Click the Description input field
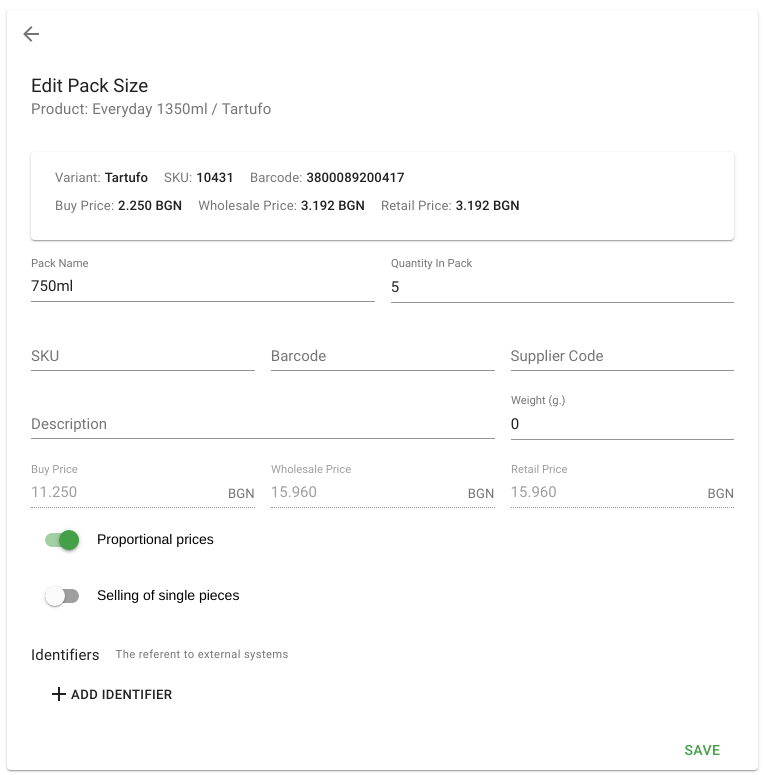 263,424
